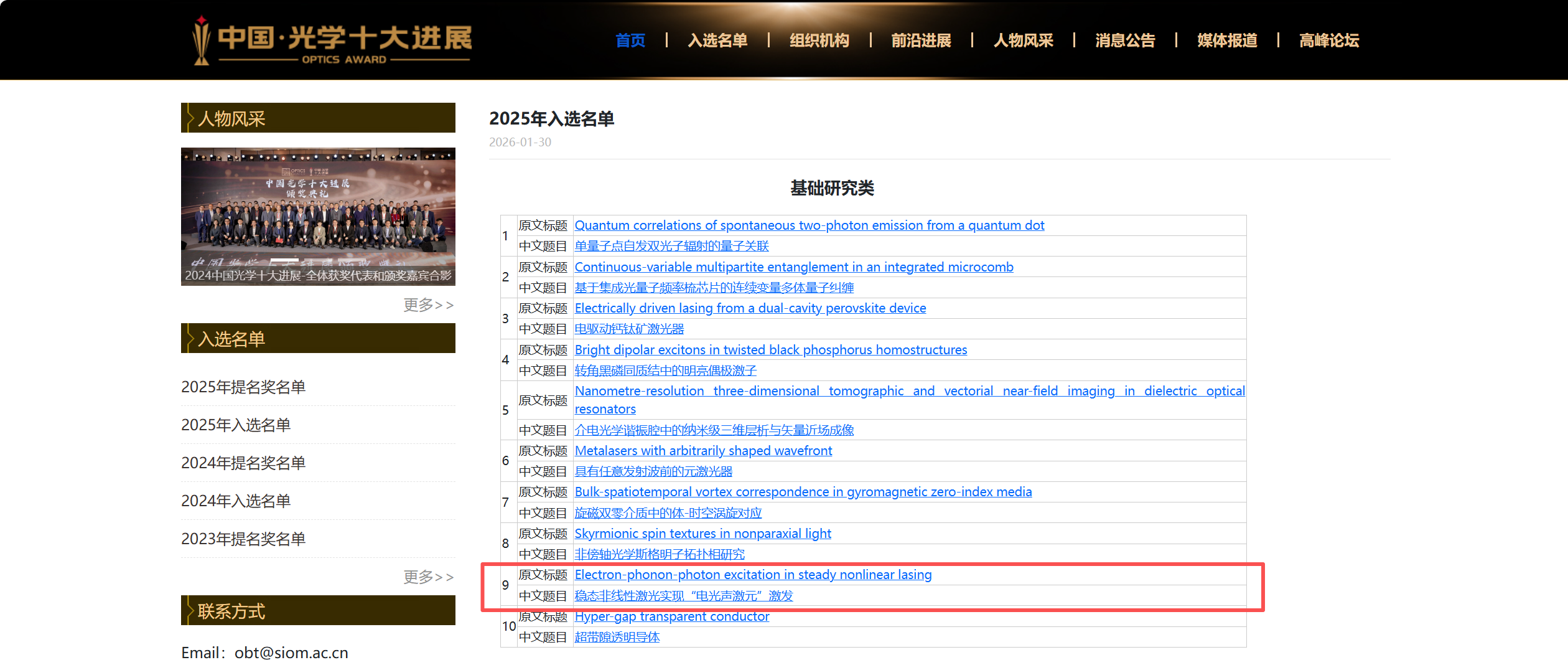Open Metalasers with arbitrarily shaped wavefront link

coord(703,451)
